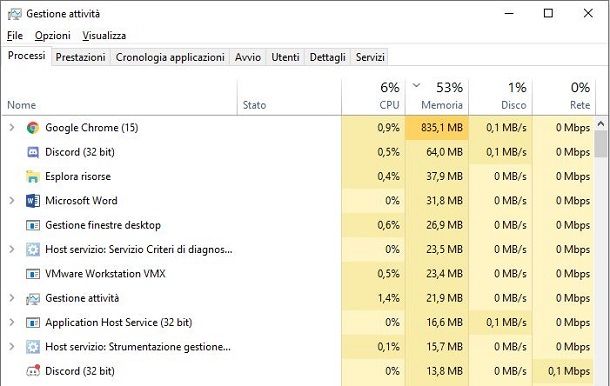The image size is (610, 386).
Task: Click the 15,7 MB memory value
Action: coord(444,347)
